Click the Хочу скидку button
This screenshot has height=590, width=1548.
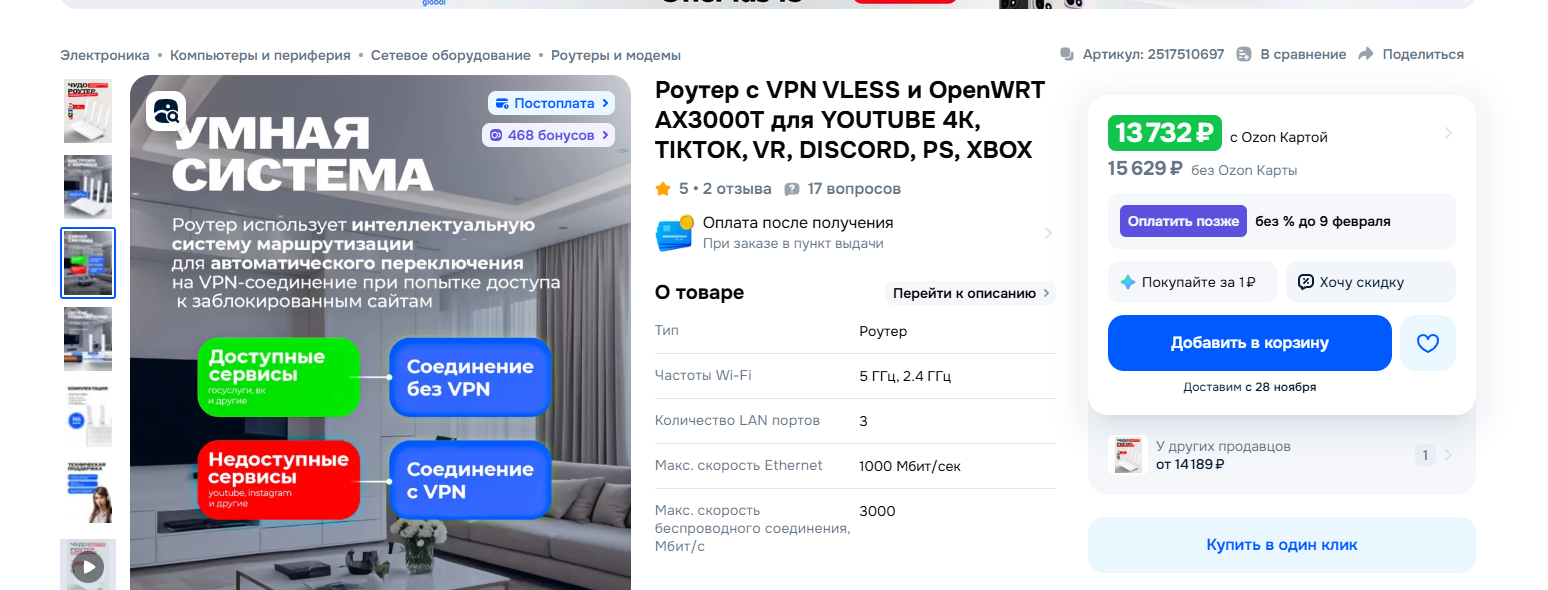1370,282
